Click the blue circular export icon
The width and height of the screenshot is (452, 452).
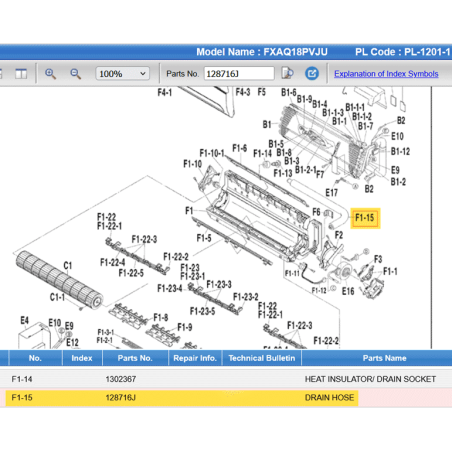[312, 73]
